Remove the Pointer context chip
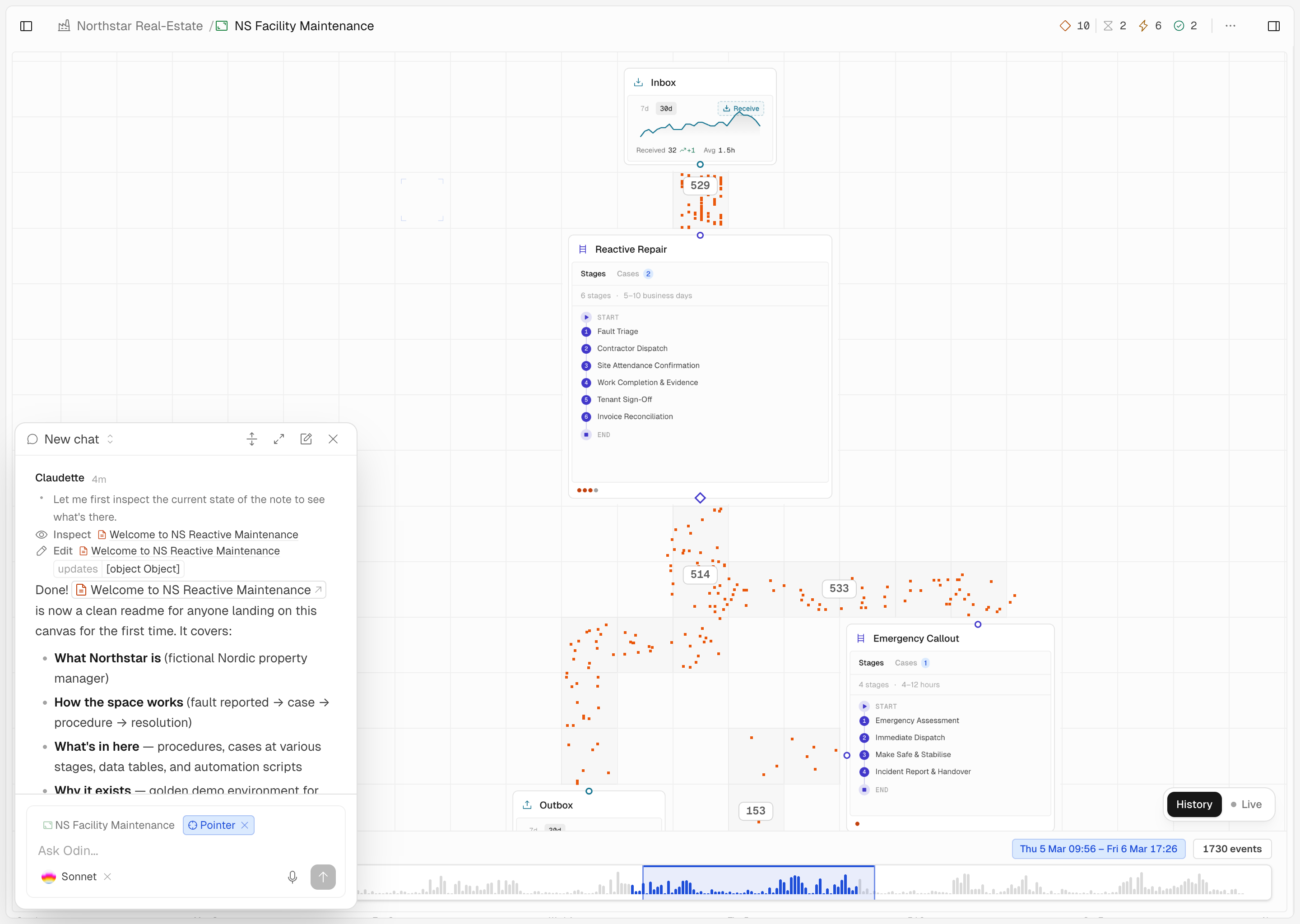1300x924 pixels. [245, 826]
